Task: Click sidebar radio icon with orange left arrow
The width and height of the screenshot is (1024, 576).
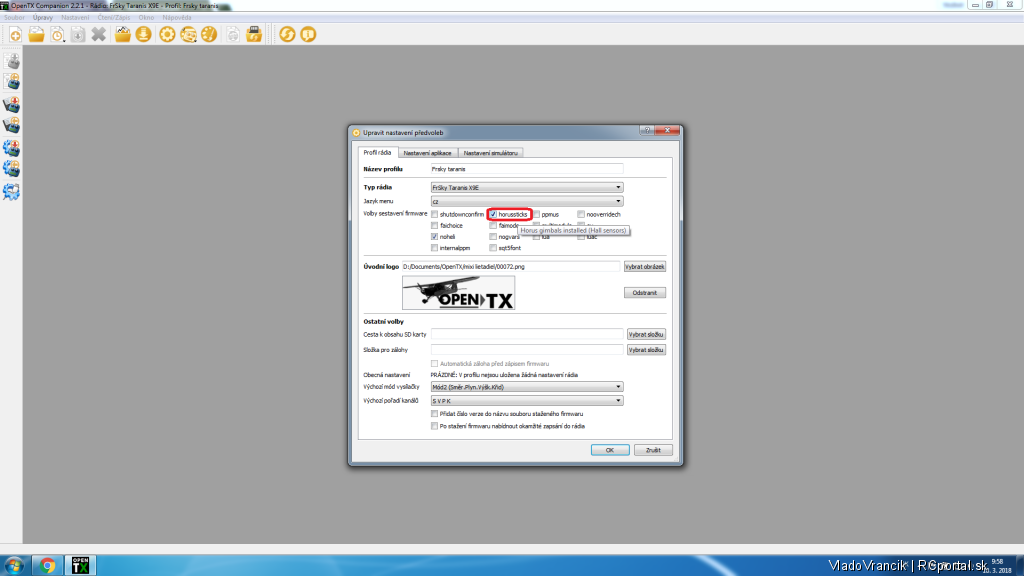Action: [12, 125]
